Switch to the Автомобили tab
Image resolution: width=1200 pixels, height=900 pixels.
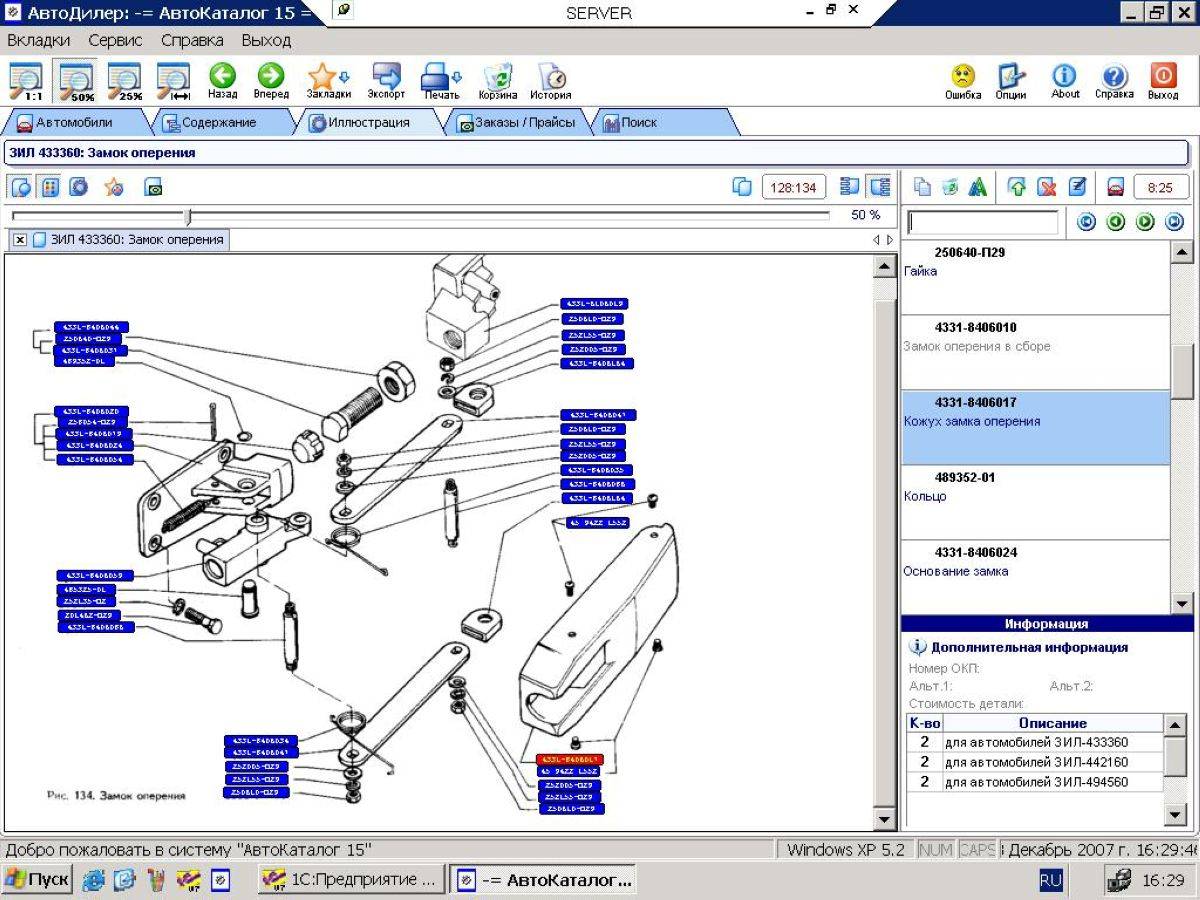75,123
